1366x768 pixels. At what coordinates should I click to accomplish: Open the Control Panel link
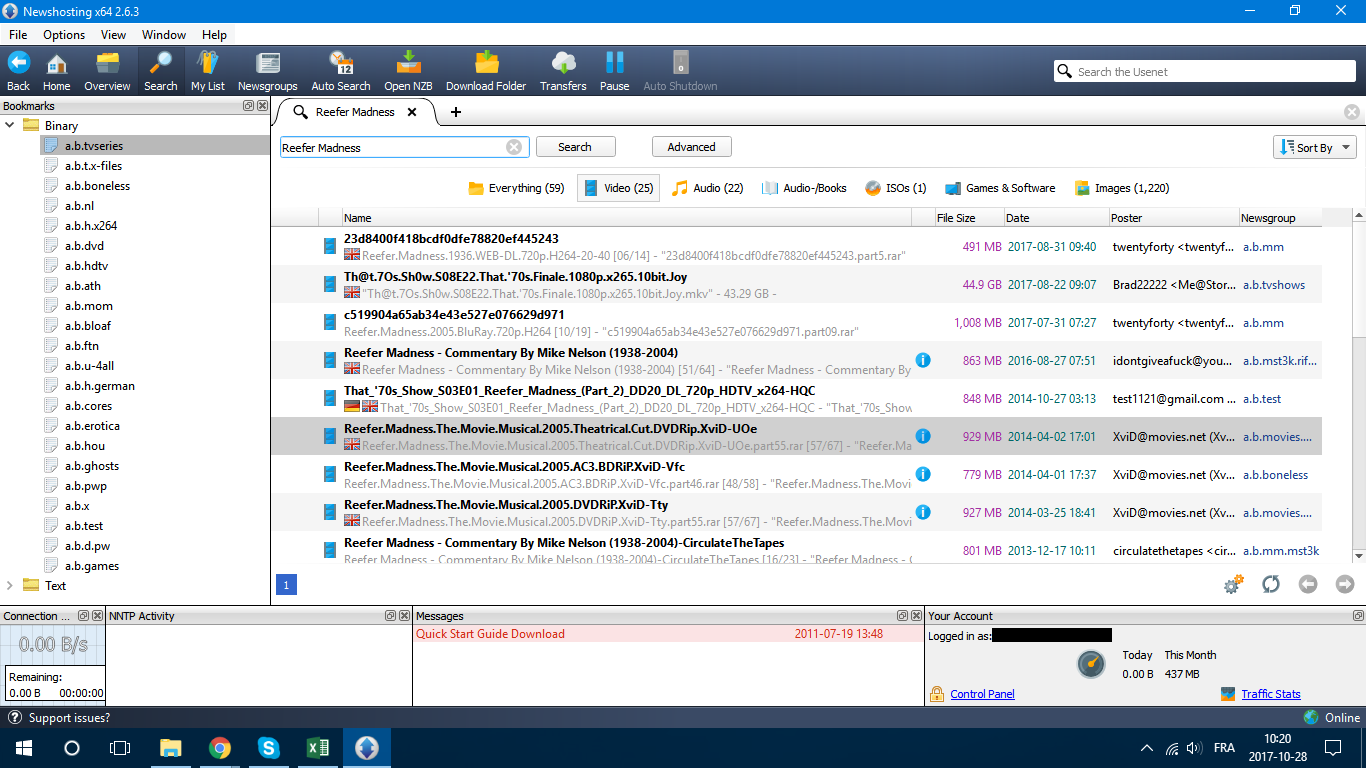pyautogui.click(x=982, y=694)
